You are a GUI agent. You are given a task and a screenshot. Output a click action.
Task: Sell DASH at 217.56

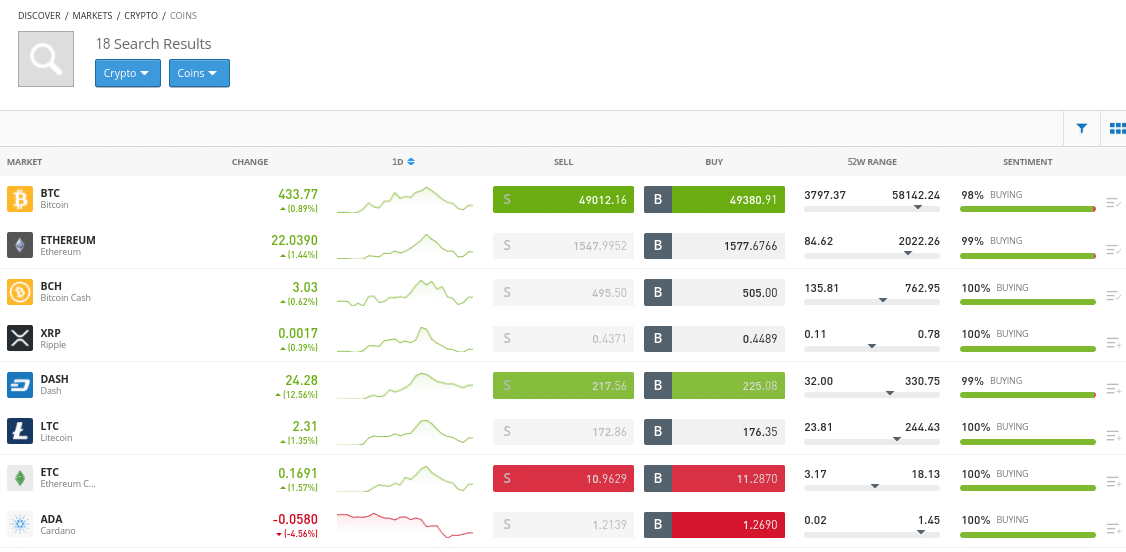564,385
